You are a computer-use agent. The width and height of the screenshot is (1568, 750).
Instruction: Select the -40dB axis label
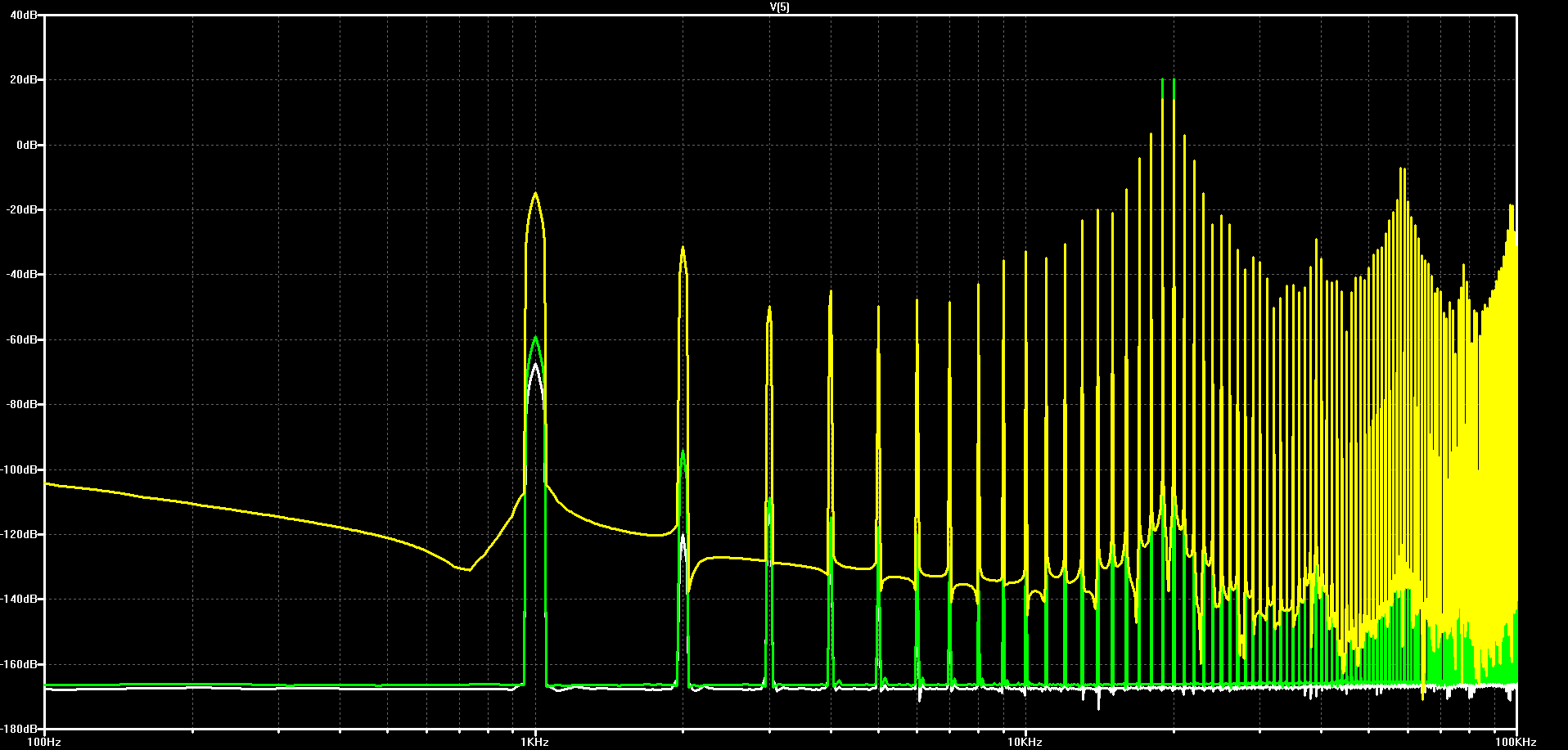(21, 275)
